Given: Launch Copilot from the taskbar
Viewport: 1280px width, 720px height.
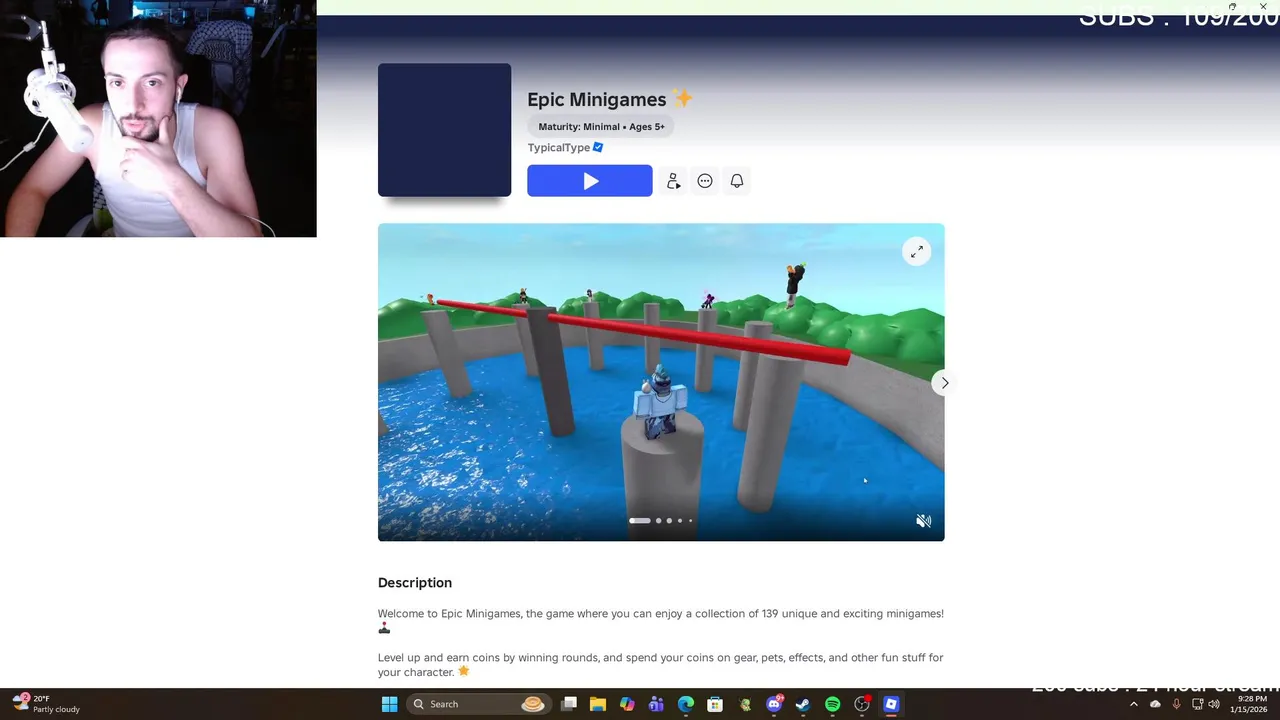Looking at the screenshot, I should pyautogui.click(x=627, y=704).
